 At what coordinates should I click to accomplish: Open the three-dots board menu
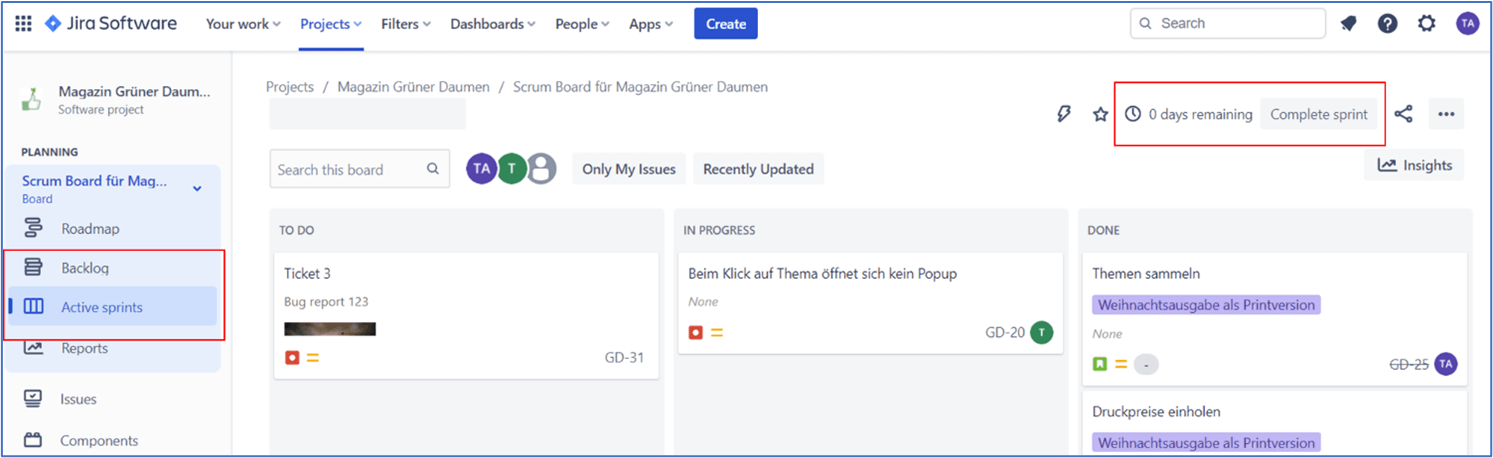(x=1446, y=114)
